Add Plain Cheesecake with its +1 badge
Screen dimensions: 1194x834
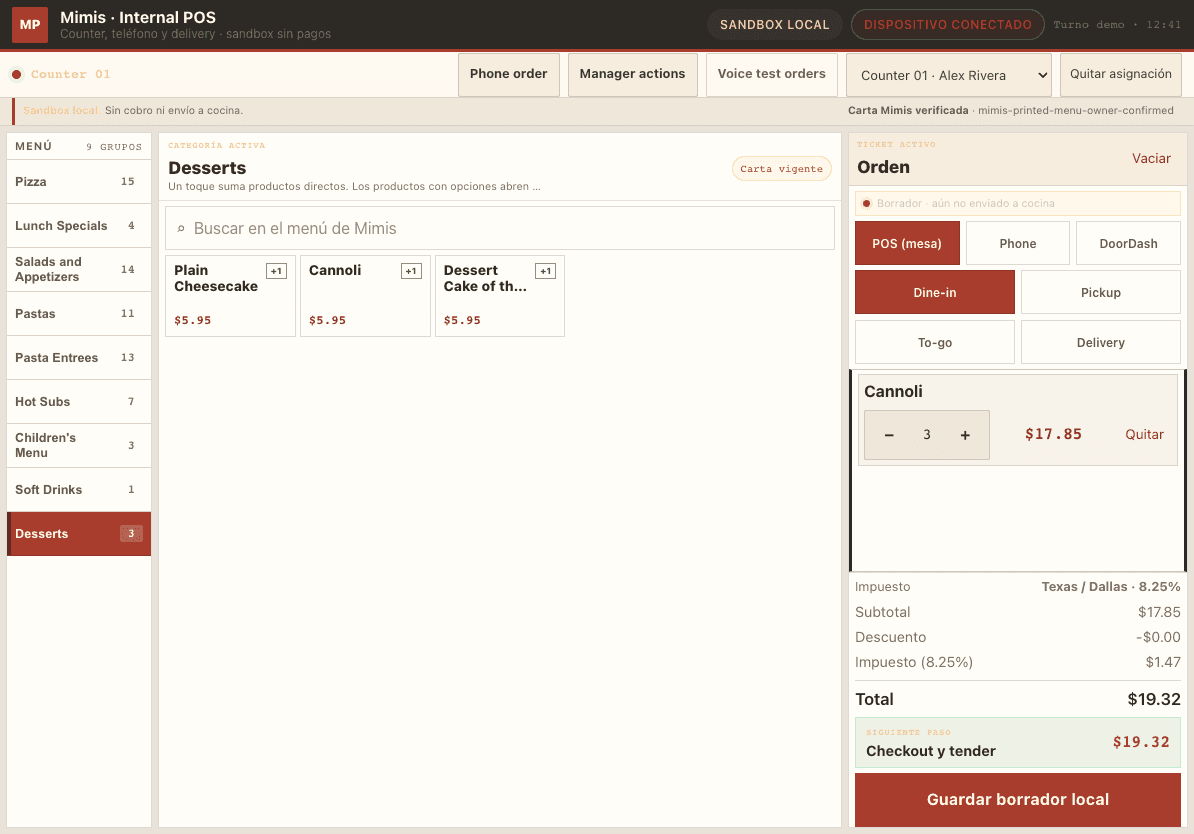pyautogui.click(x=276, y=271)
